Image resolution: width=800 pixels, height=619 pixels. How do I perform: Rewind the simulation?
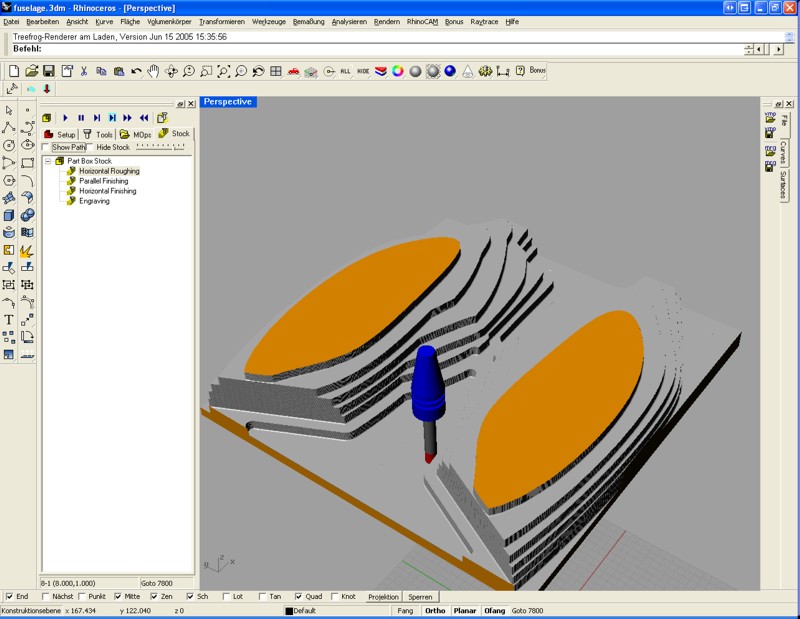click(144, 118)
